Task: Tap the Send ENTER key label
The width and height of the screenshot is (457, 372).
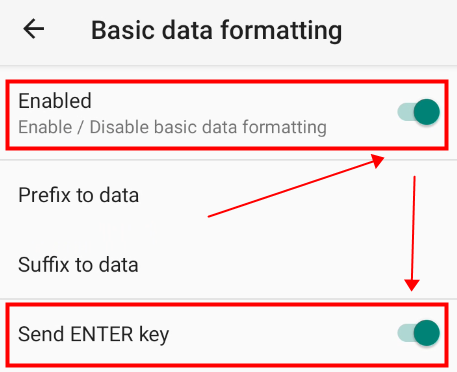Action: [x=94, y=334]
